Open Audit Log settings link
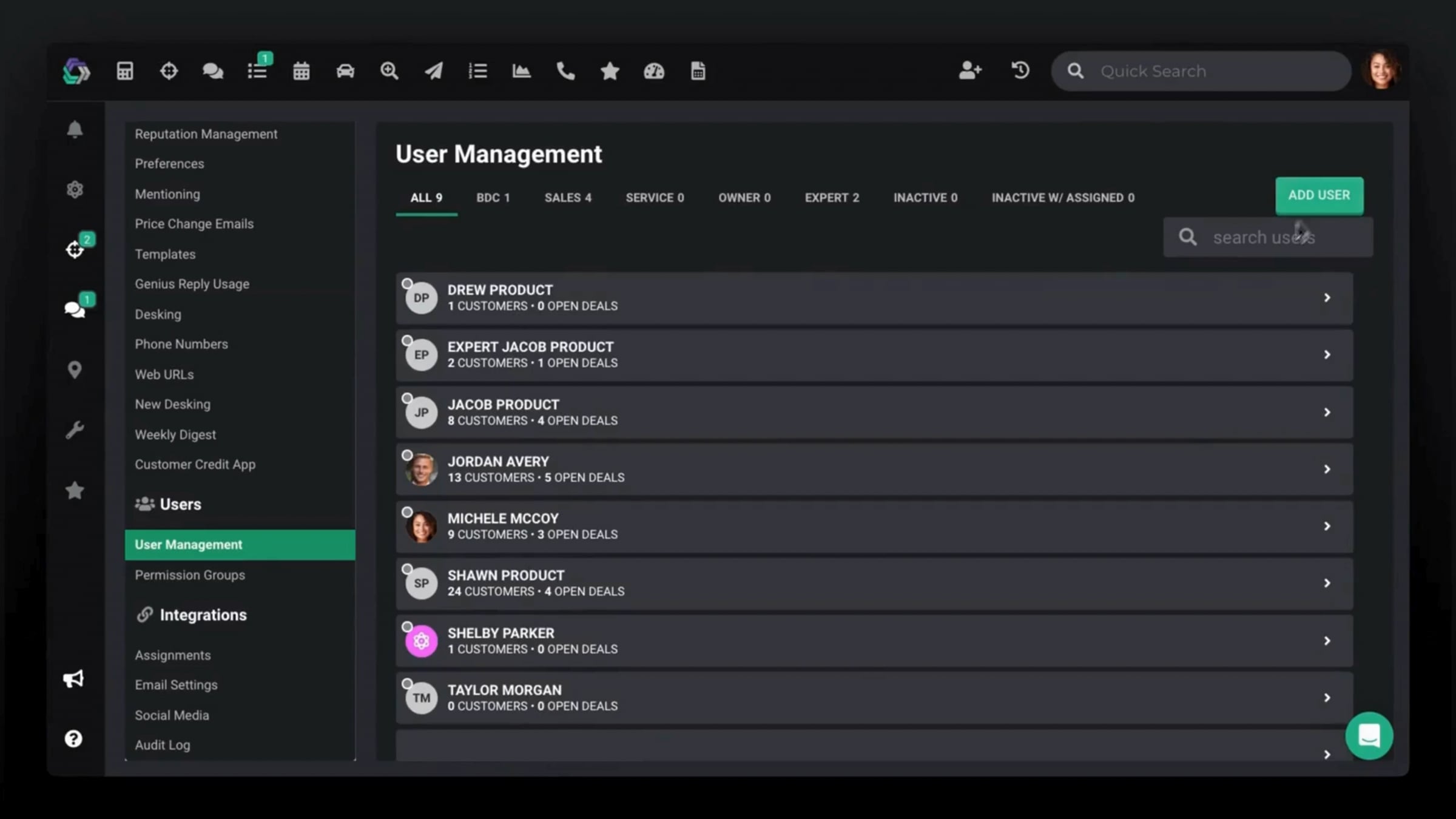 tap(163, 745)
